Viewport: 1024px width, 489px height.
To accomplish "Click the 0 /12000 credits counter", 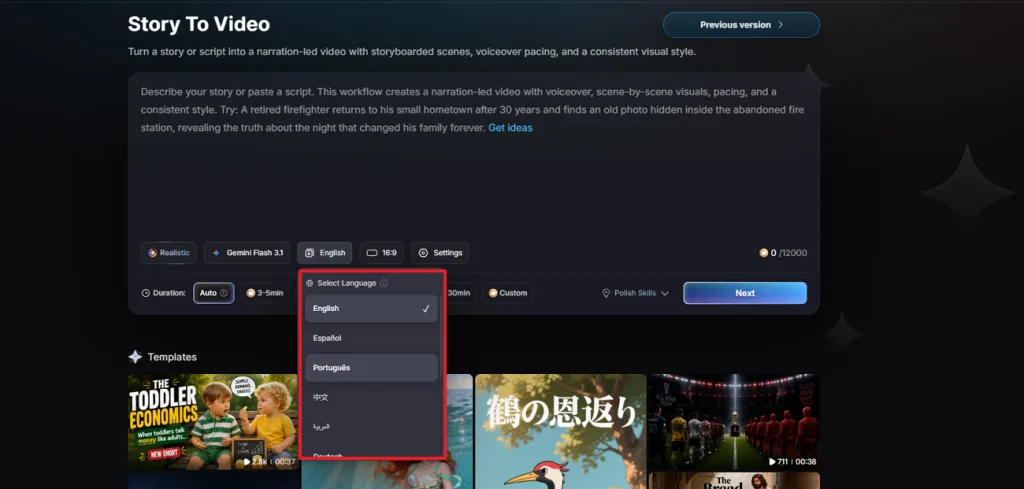I will tap(782, 253).
